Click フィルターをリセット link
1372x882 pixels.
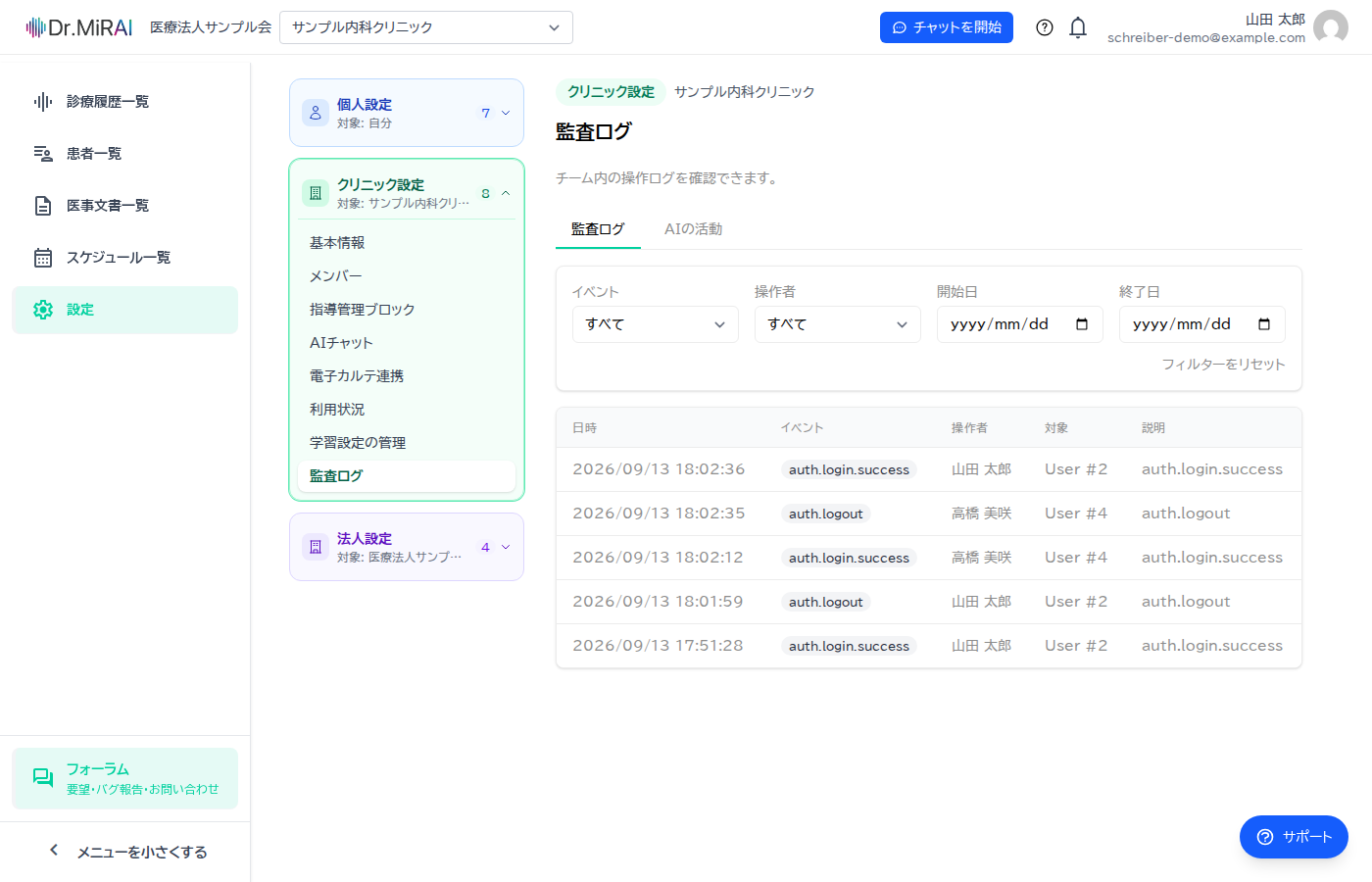click(x=1223, y=365)
